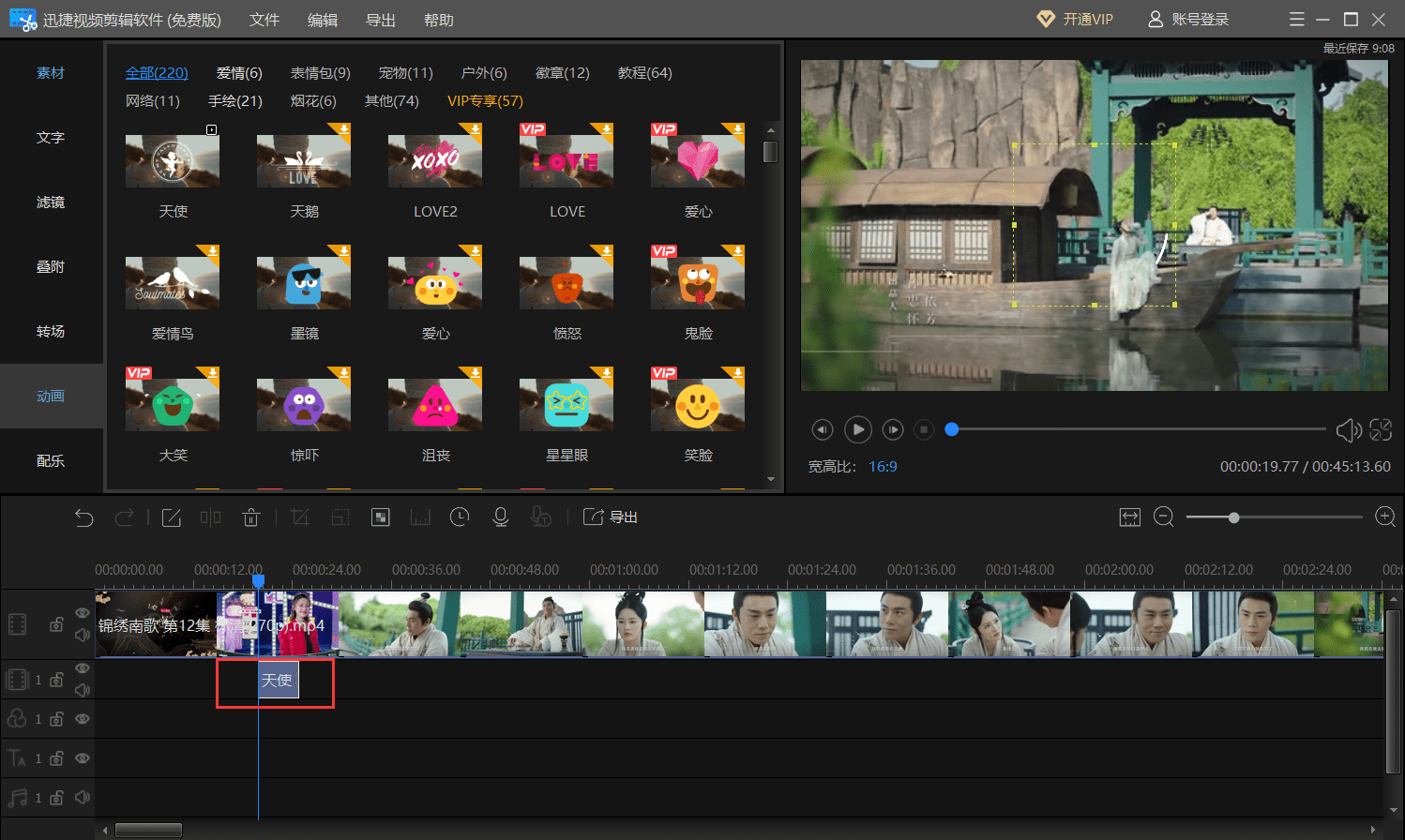Open the duration clock tool
The width and height of the screenshot is (1405, 840).
(460, 517)
